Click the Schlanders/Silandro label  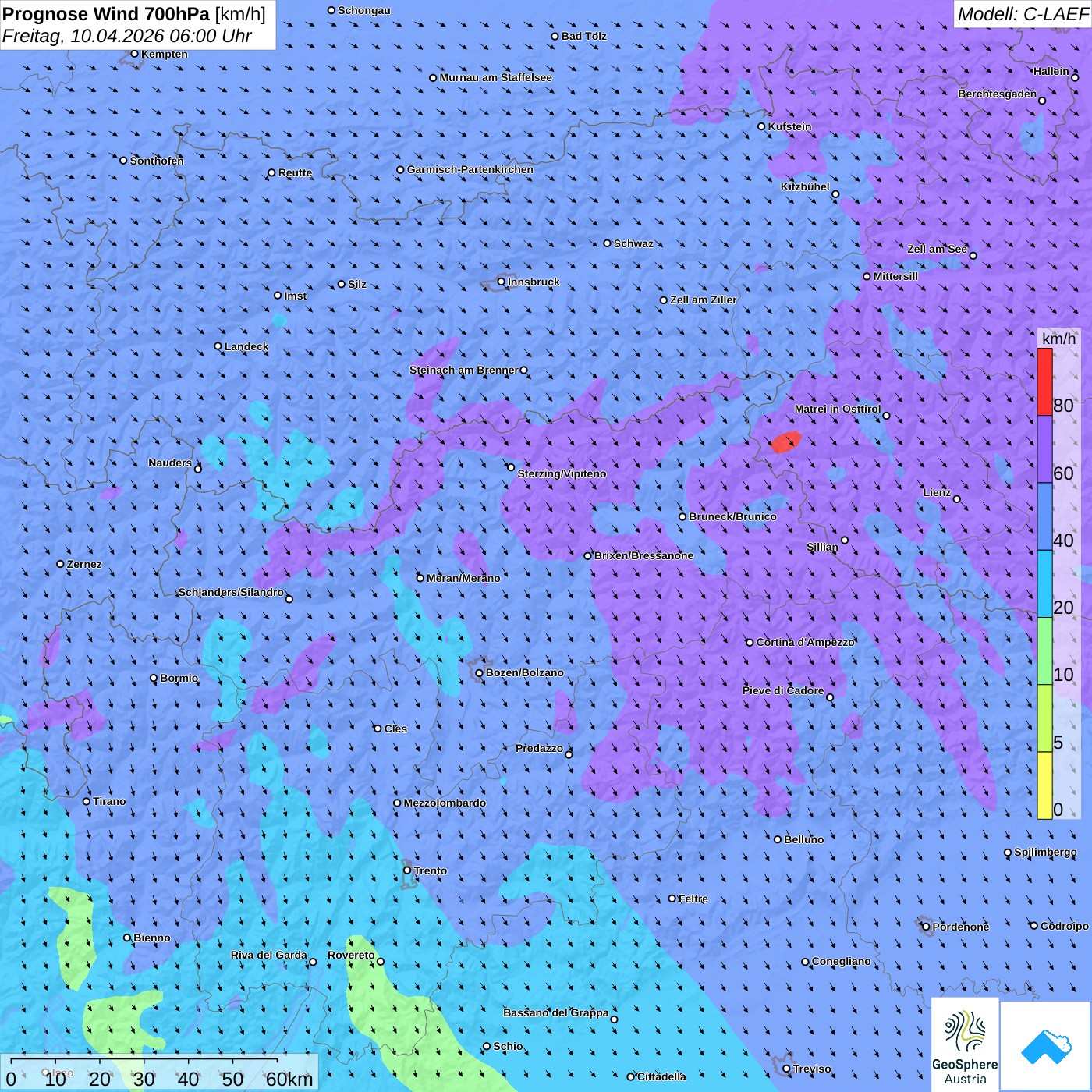[x=231, y=592]
